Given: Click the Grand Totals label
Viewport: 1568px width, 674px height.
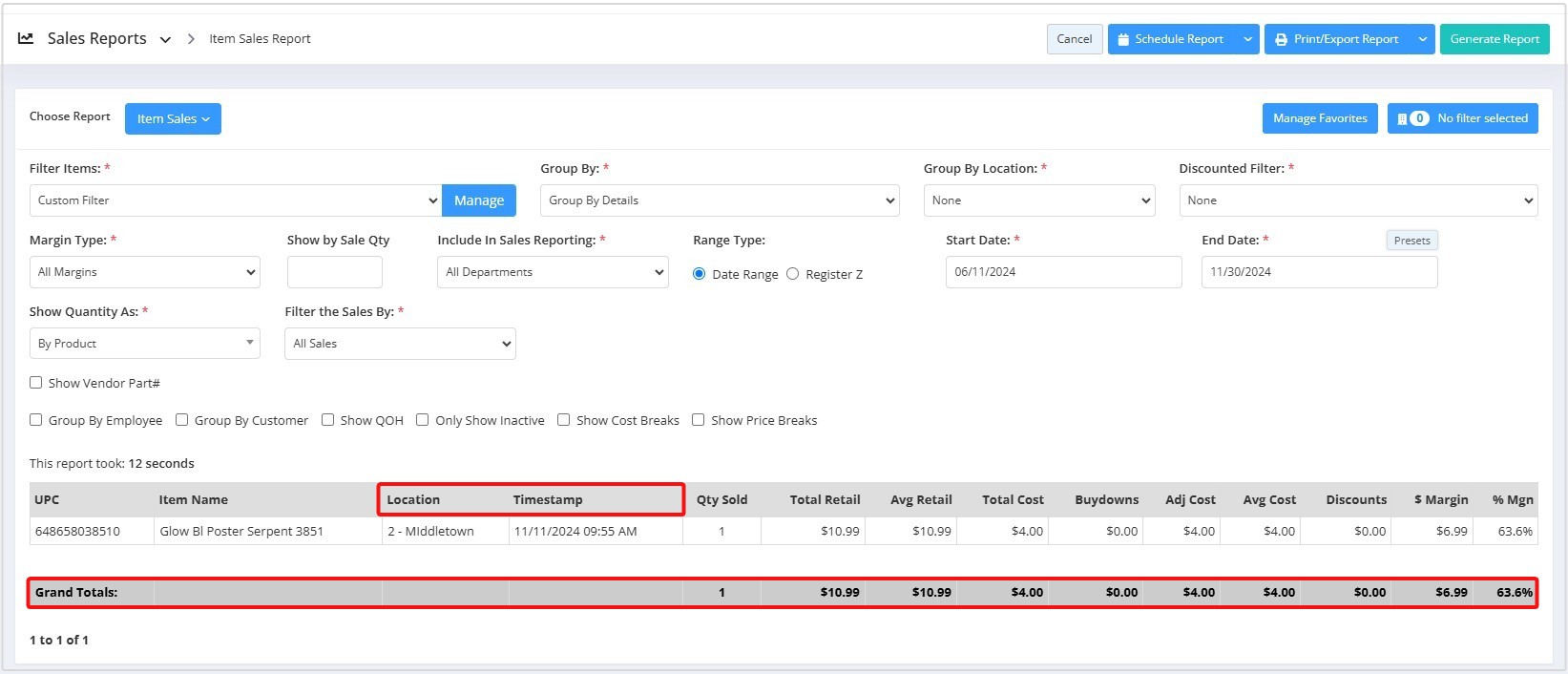Looking at the screenshot, I should tap(76, 592).
